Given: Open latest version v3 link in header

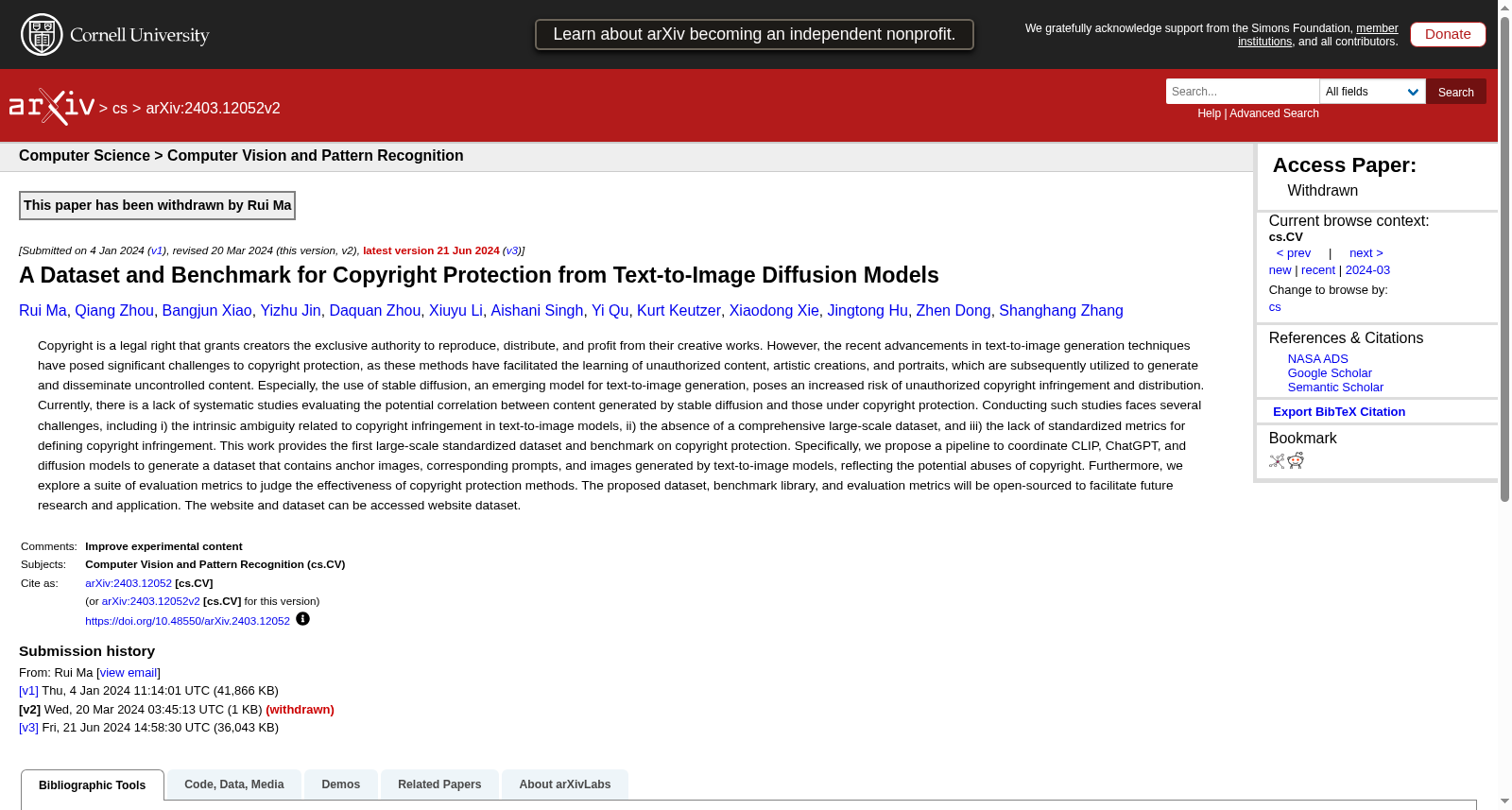Looking at the screenshot, I should click(x=511, y=250).
